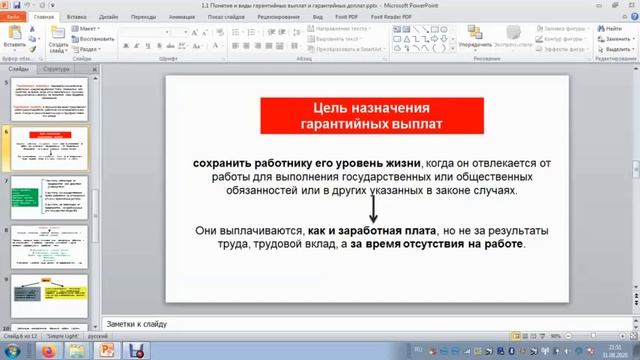
Task: Click the Font Color letter A button
Action: tap(215, 46)
